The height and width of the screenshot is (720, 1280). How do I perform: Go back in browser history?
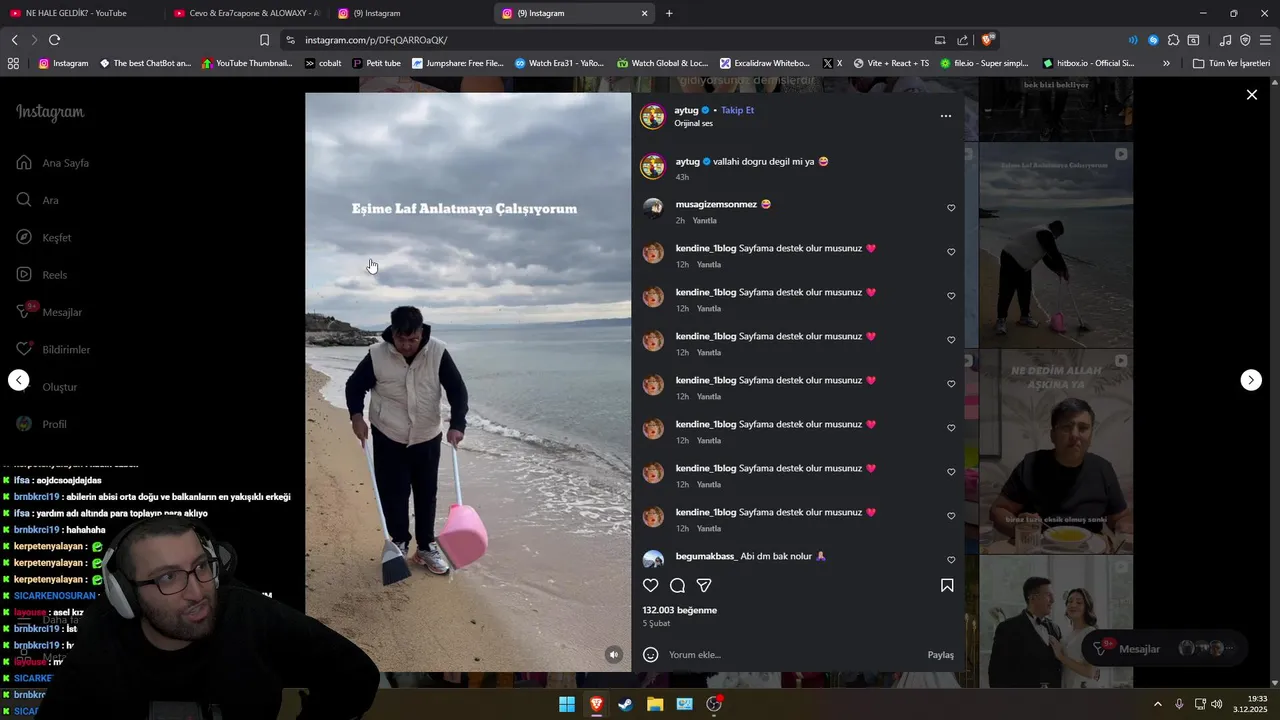click(x=14, y=40)
